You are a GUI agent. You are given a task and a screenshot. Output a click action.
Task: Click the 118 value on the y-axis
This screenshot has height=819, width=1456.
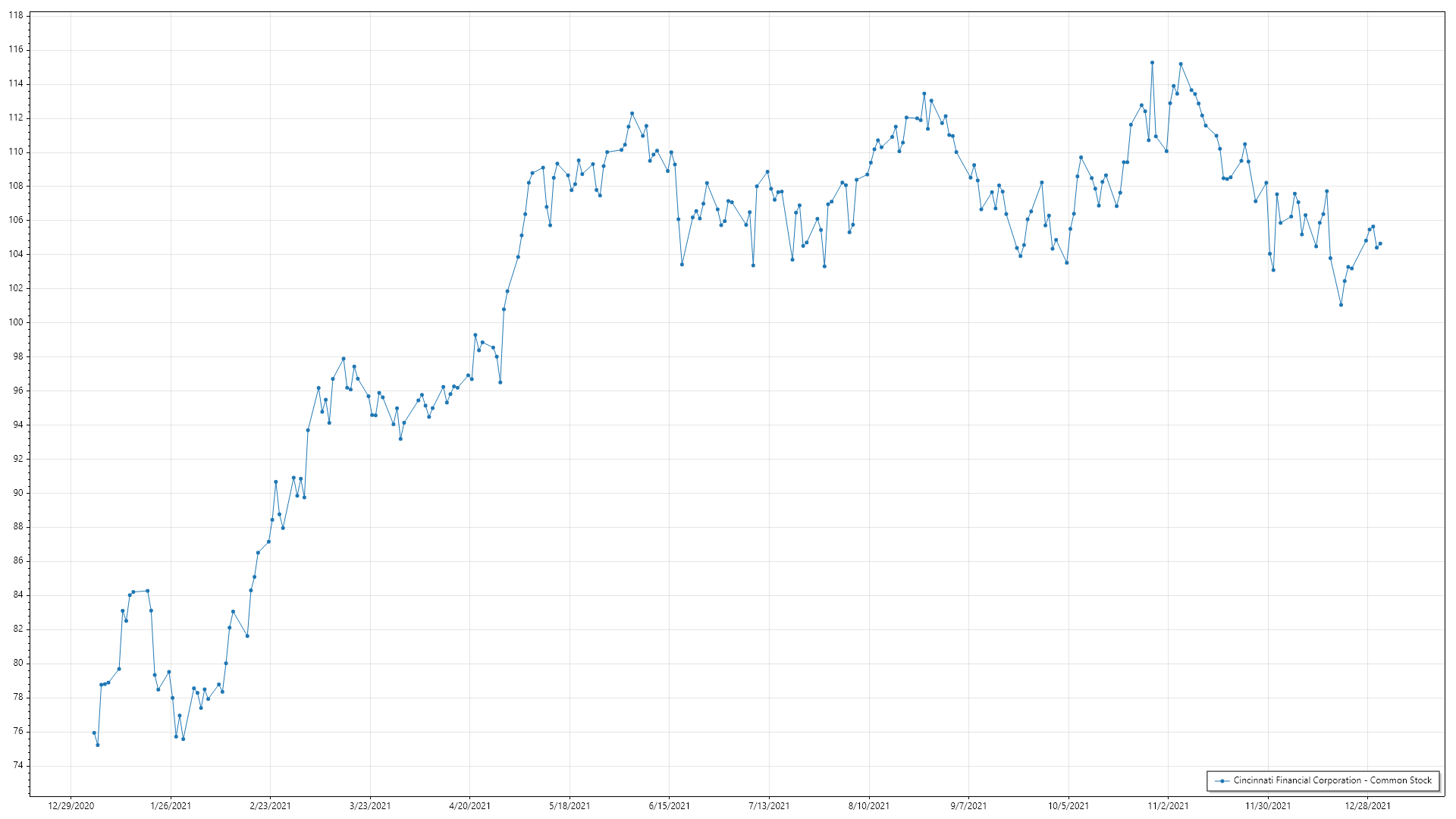tap(16, 15)
